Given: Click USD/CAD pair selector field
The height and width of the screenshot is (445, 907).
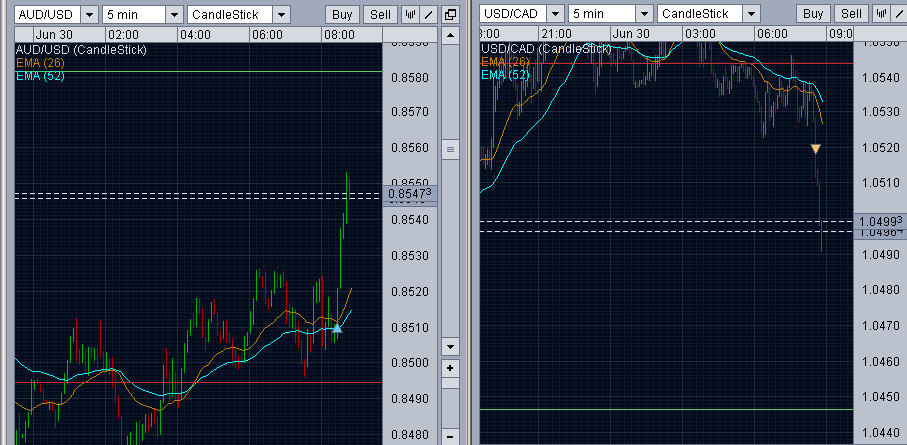Looking at the screenshot, I should pyautogui.click(x=514, y=14).
